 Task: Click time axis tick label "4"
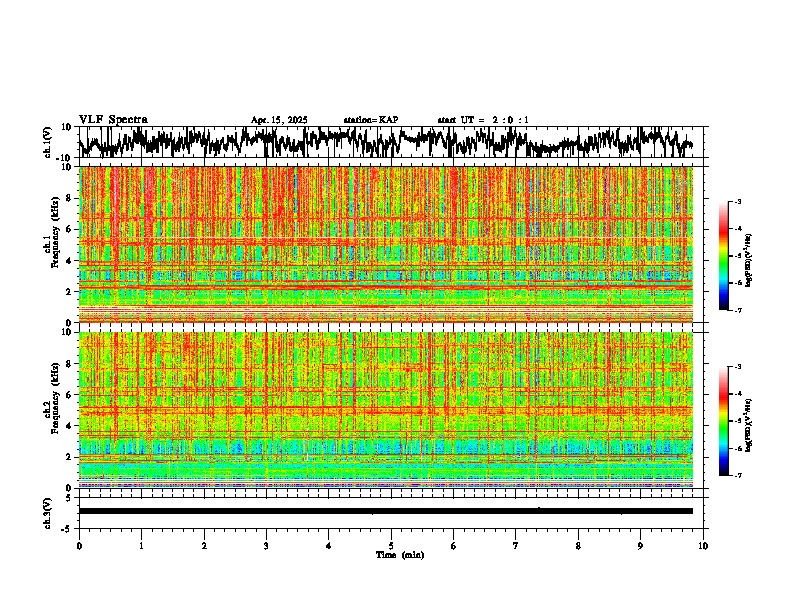(x=329, y=546)
